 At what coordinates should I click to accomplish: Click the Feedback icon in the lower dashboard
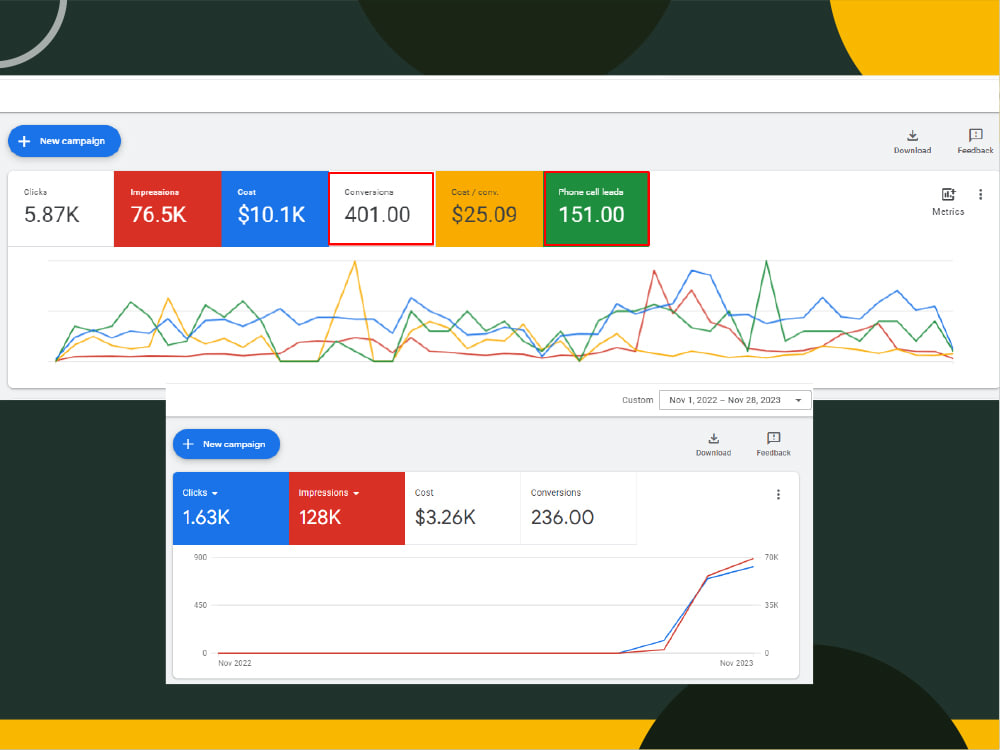tap(774, 438)
